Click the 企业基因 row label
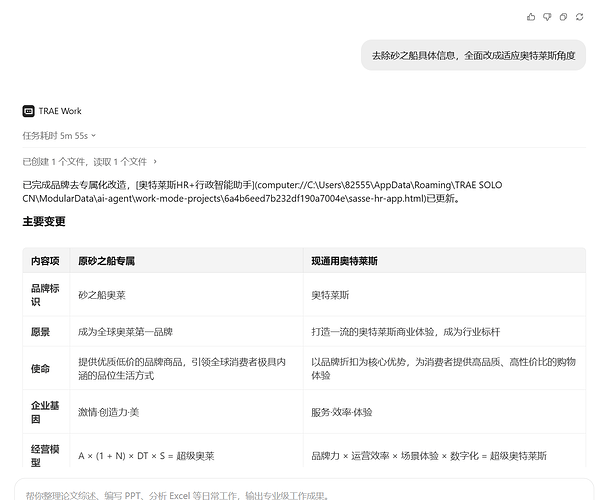Screen dimensions: 604x500 click(45, 412)
